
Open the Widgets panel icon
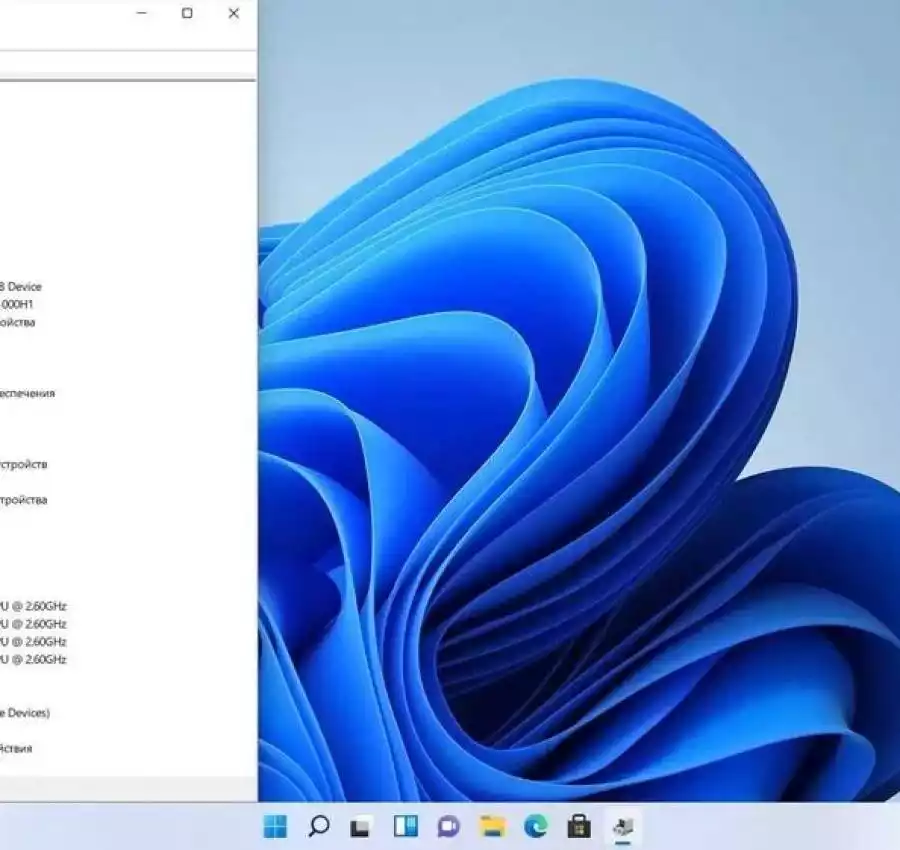coord(405,826)
